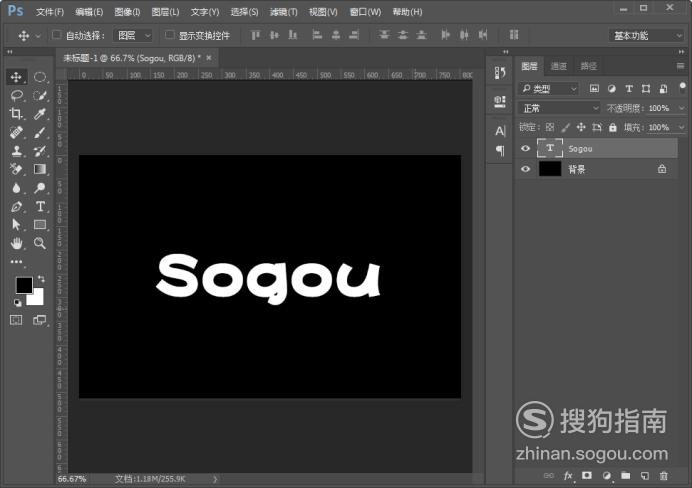Open the Move tool preset picker arrow

point(38,36)
